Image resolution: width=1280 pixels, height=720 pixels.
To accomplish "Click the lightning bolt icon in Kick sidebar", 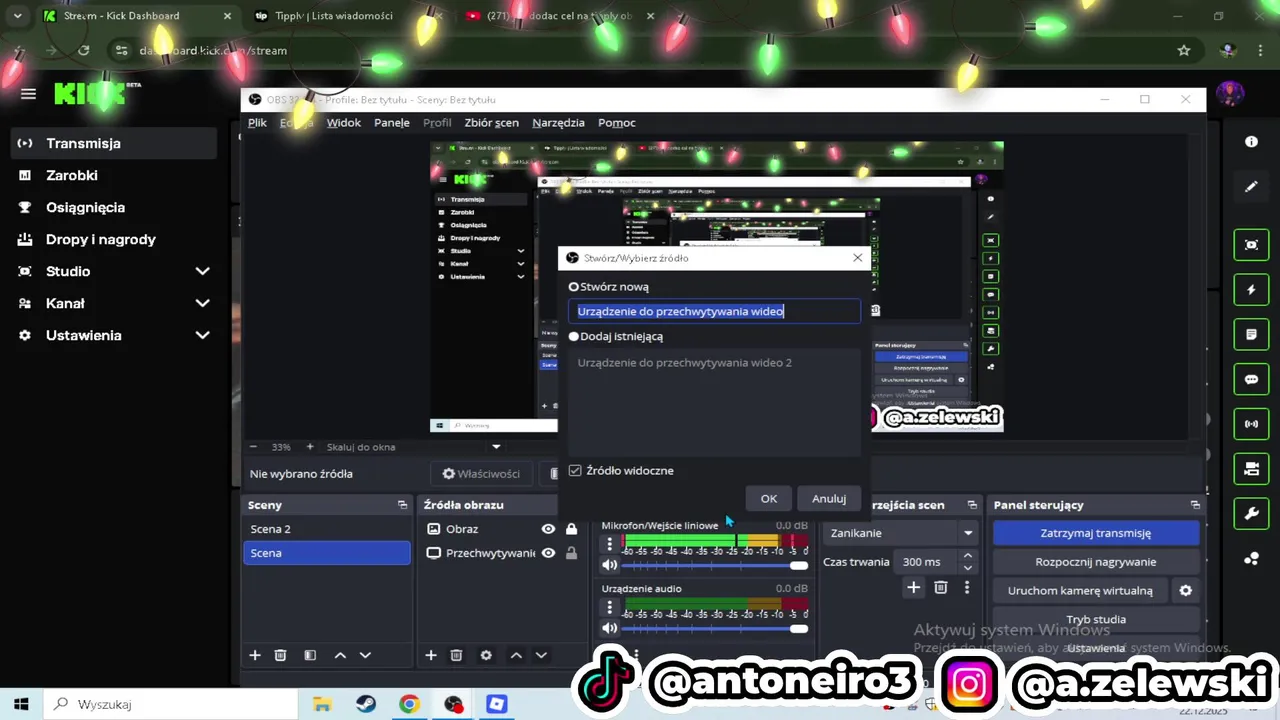I will click(1251, 290).
